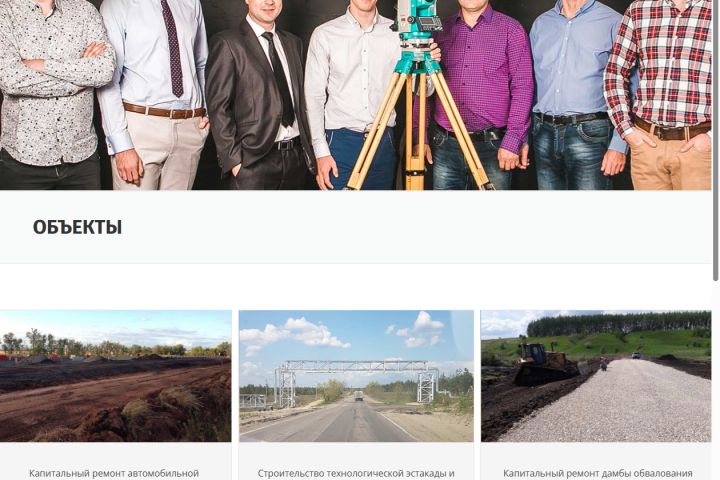
Task: Click the truck on the overpass road
Action: [359, 396]
